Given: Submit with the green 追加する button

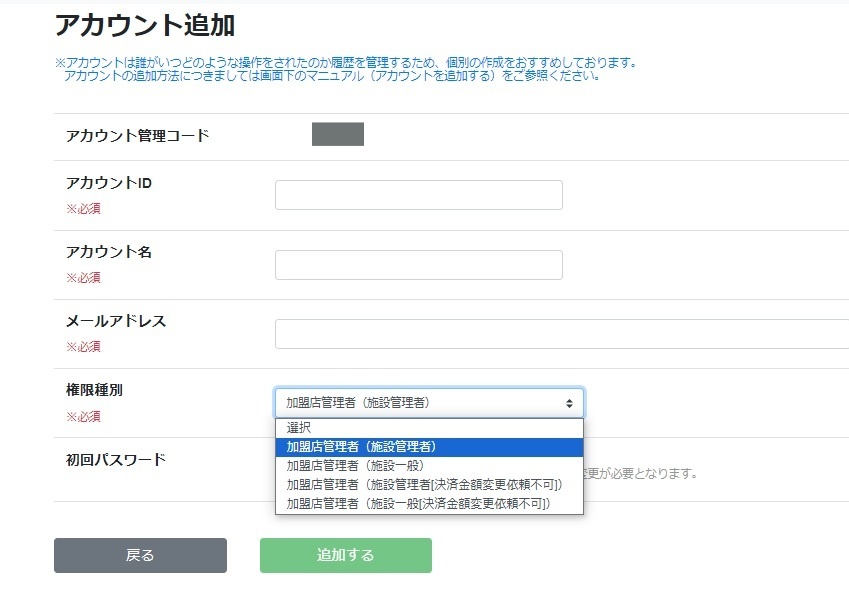Looking at the screenshot, I should tap(345, 555).
